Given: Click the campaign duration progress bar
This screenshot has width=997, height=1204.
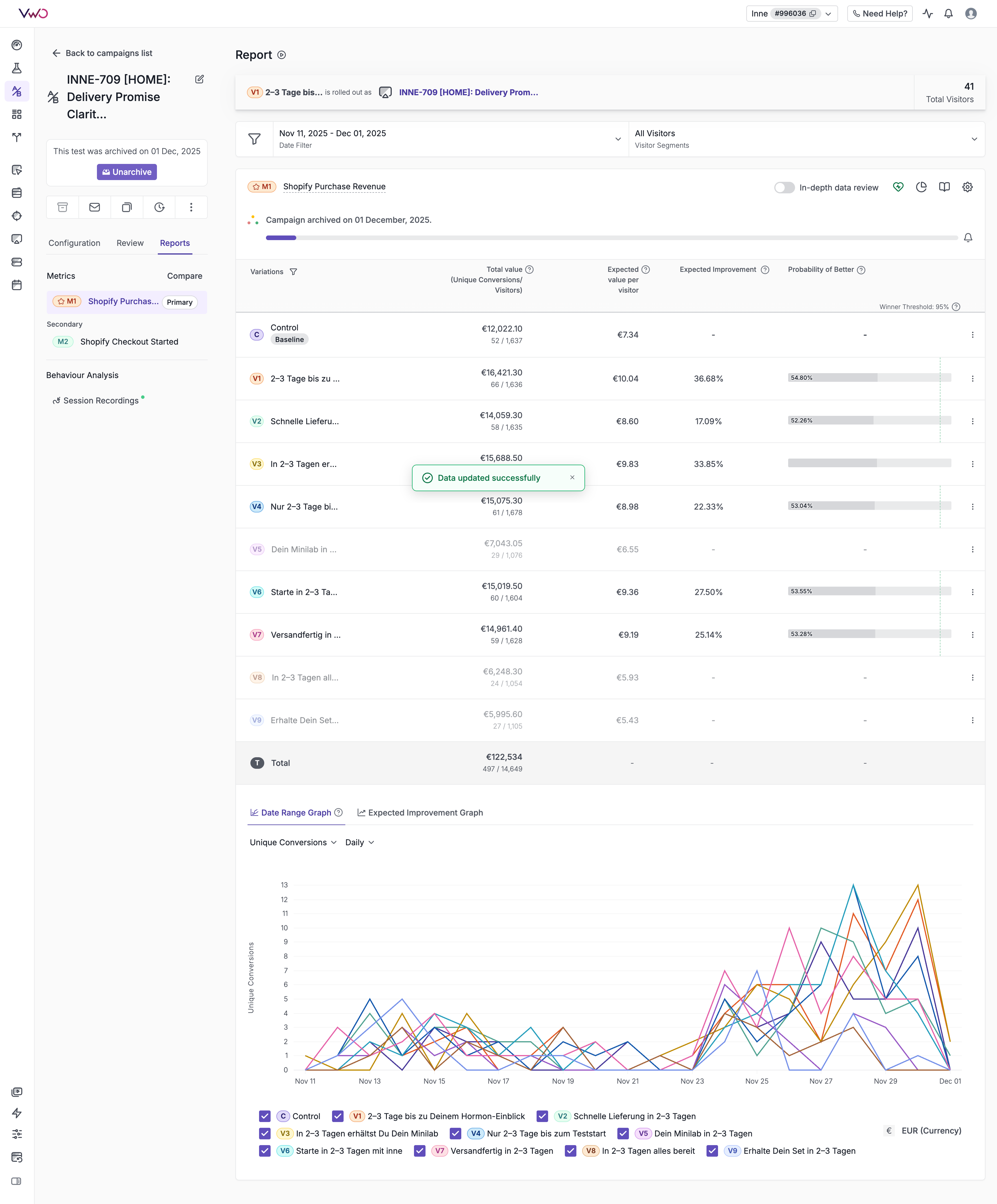Looking at the screenshot, I should coord(611,237).
